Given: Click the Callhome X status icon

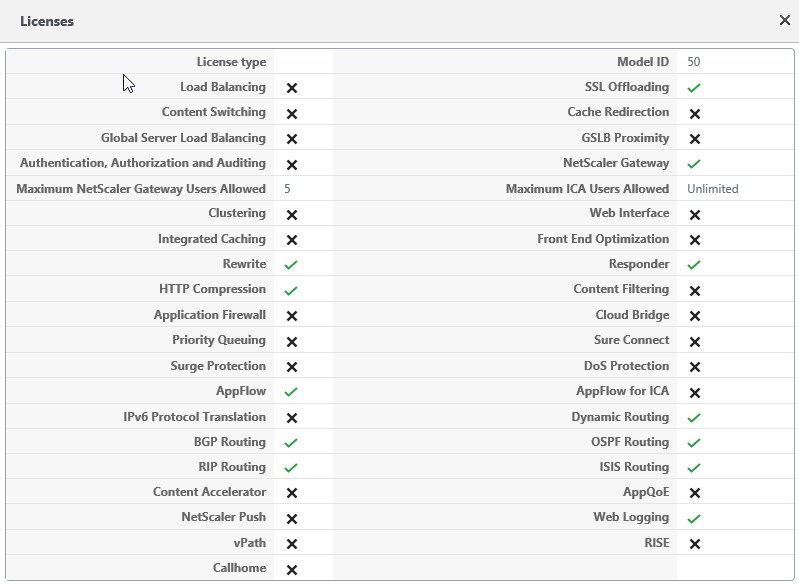Looking at the screenshot, I should point(292,570).
